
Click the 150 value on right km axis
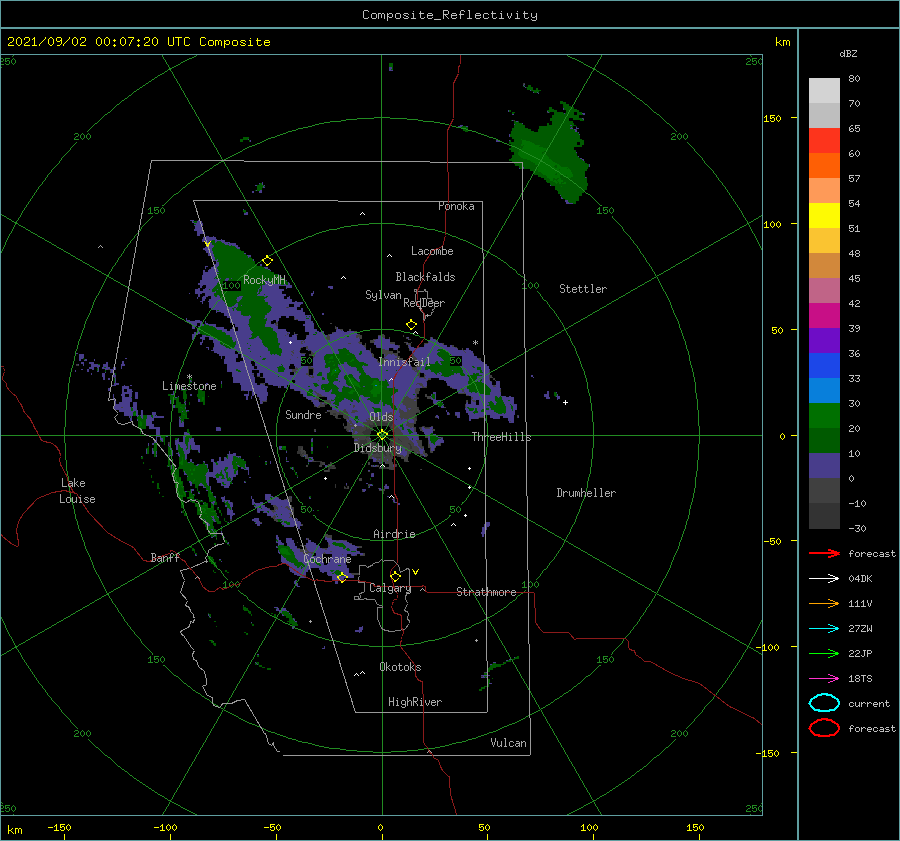coord(772,118)
